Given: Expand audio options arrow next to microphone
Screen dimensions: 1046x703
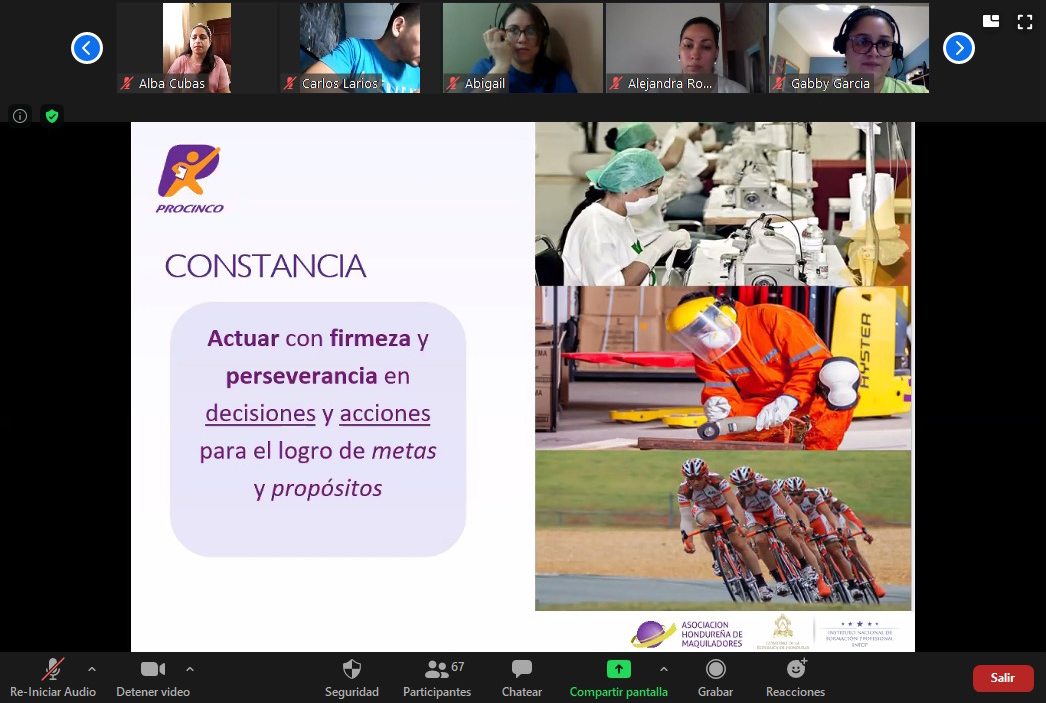Looking at the screenshot, I should tap(92, 669).
